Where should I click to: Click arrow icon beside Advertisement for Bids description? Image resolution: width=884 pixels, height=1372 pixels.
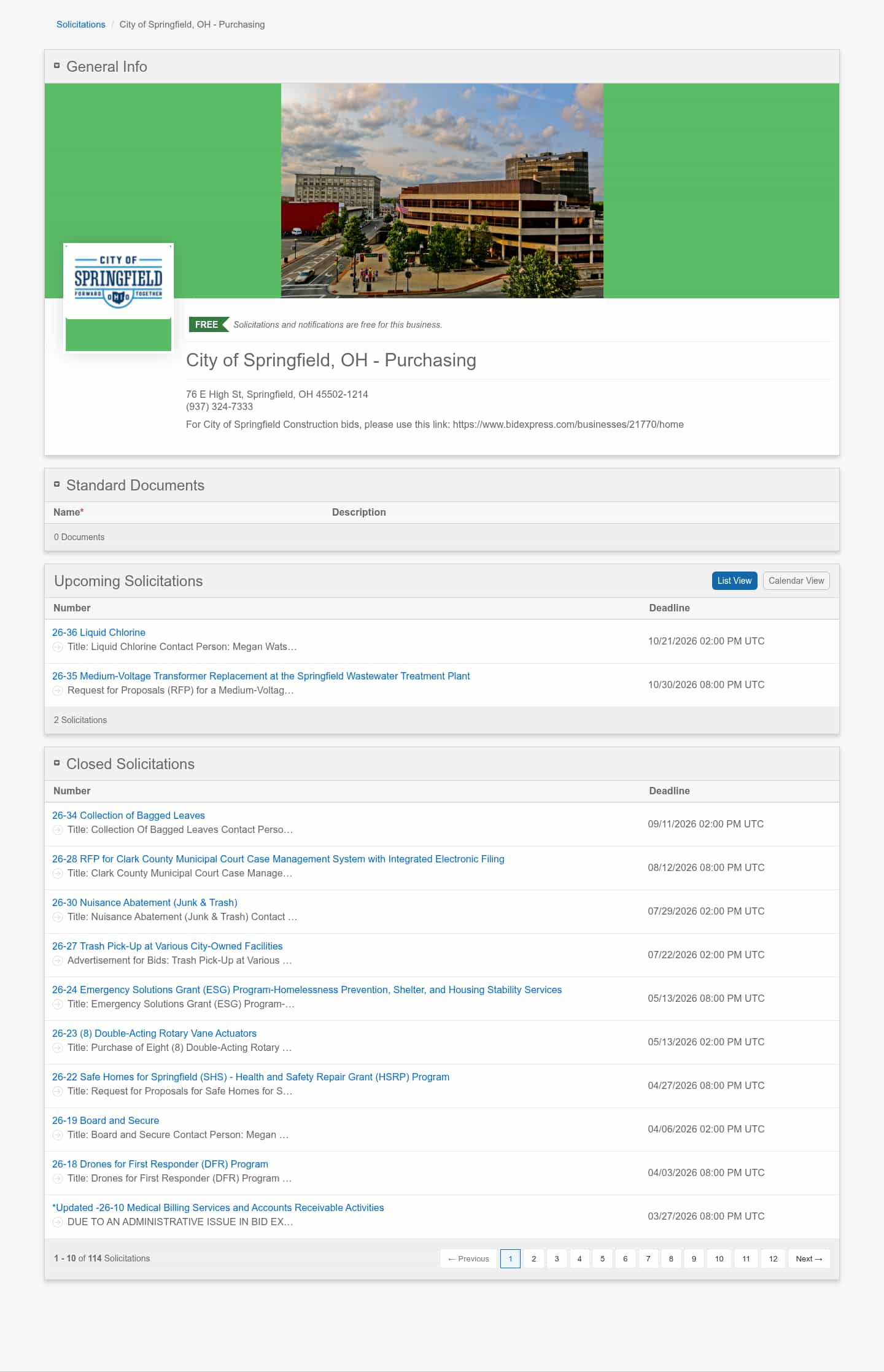pyautogui.click(x=58, y=961)
